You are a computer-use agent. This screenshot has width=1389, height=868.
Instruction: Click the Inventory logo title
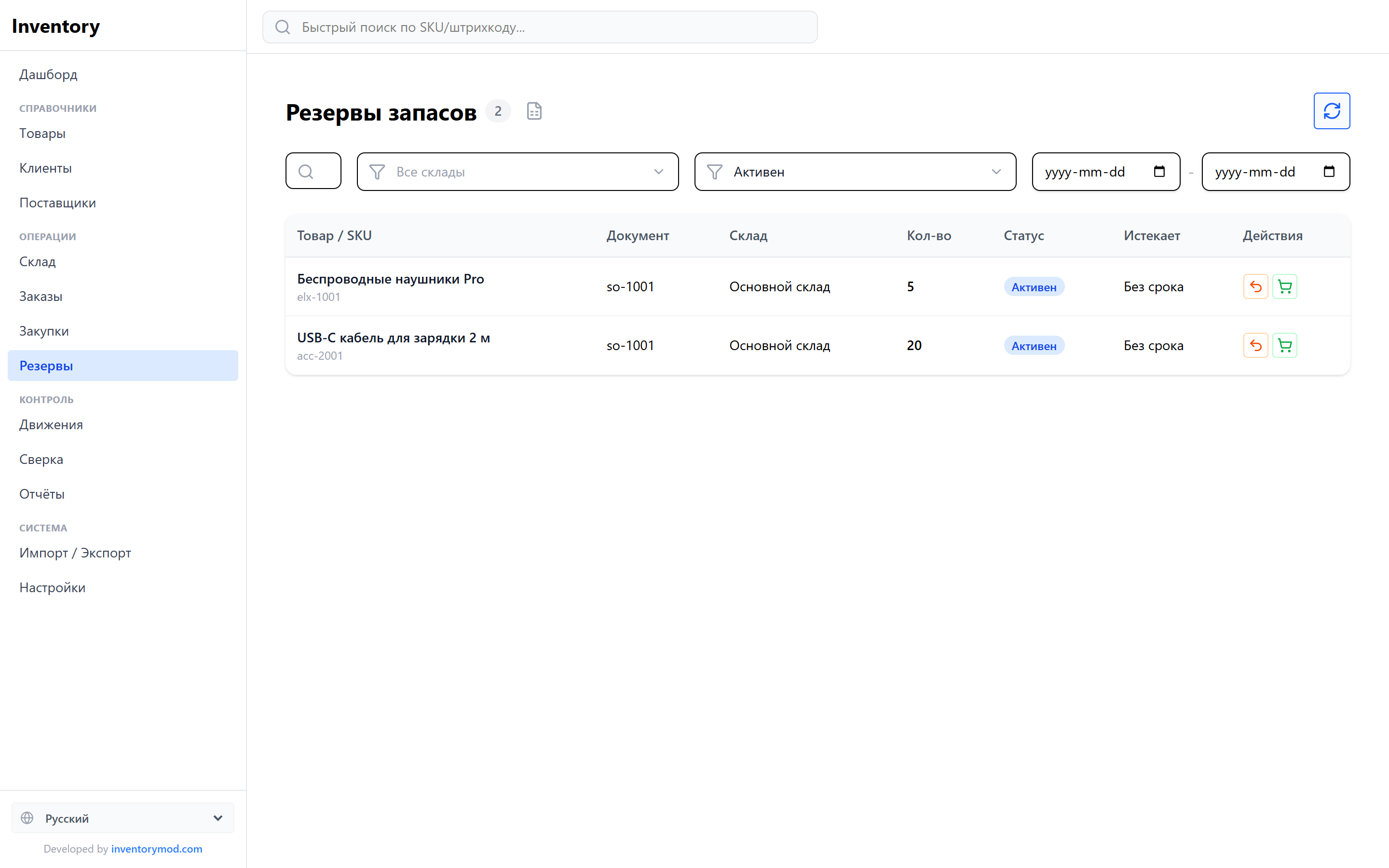tap(55, 27)
